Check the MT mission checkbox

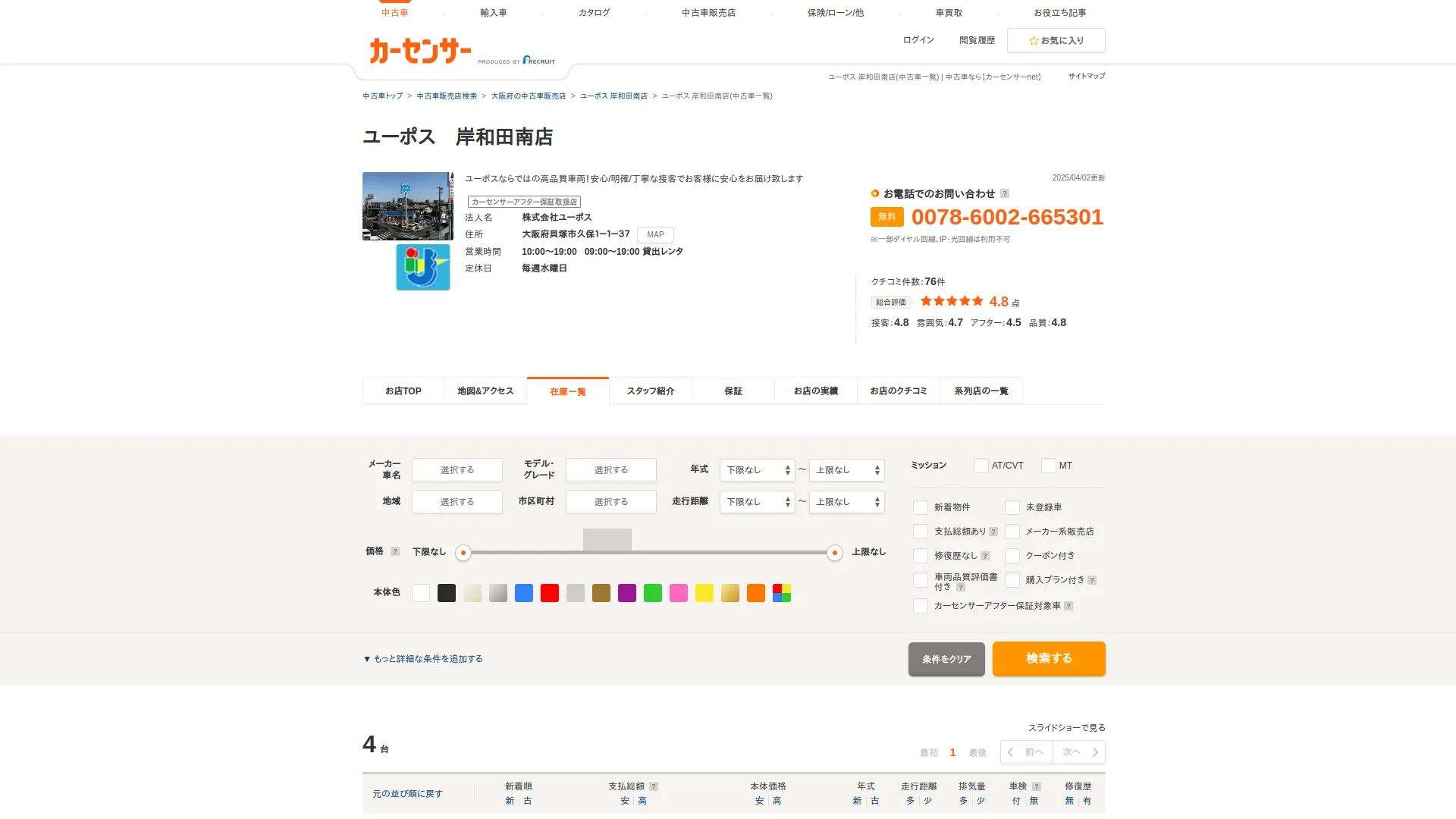click(x=1049, y=466)
